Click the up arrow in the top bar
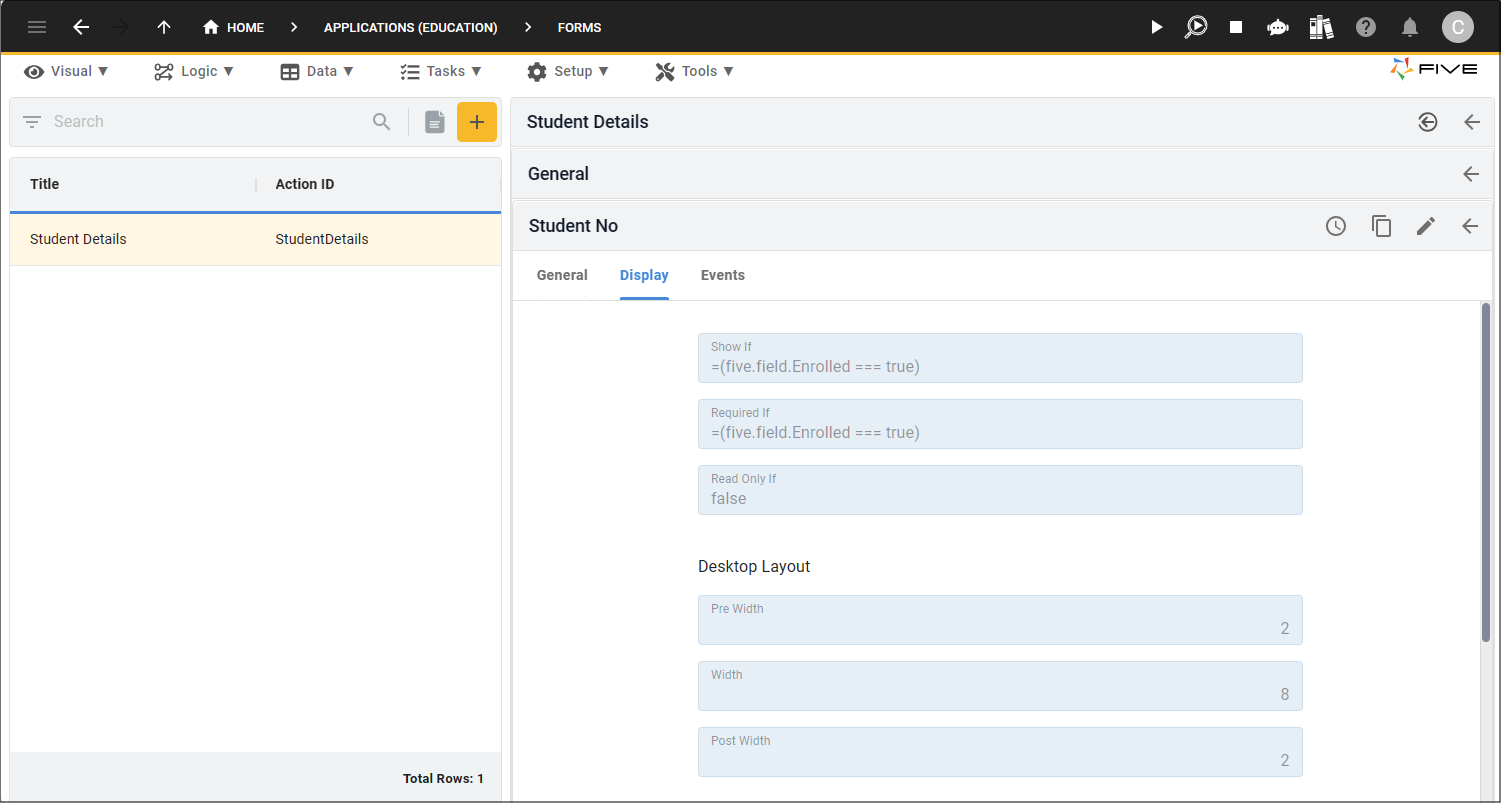This screenshot has height=803, width=1501. [164, 27]
